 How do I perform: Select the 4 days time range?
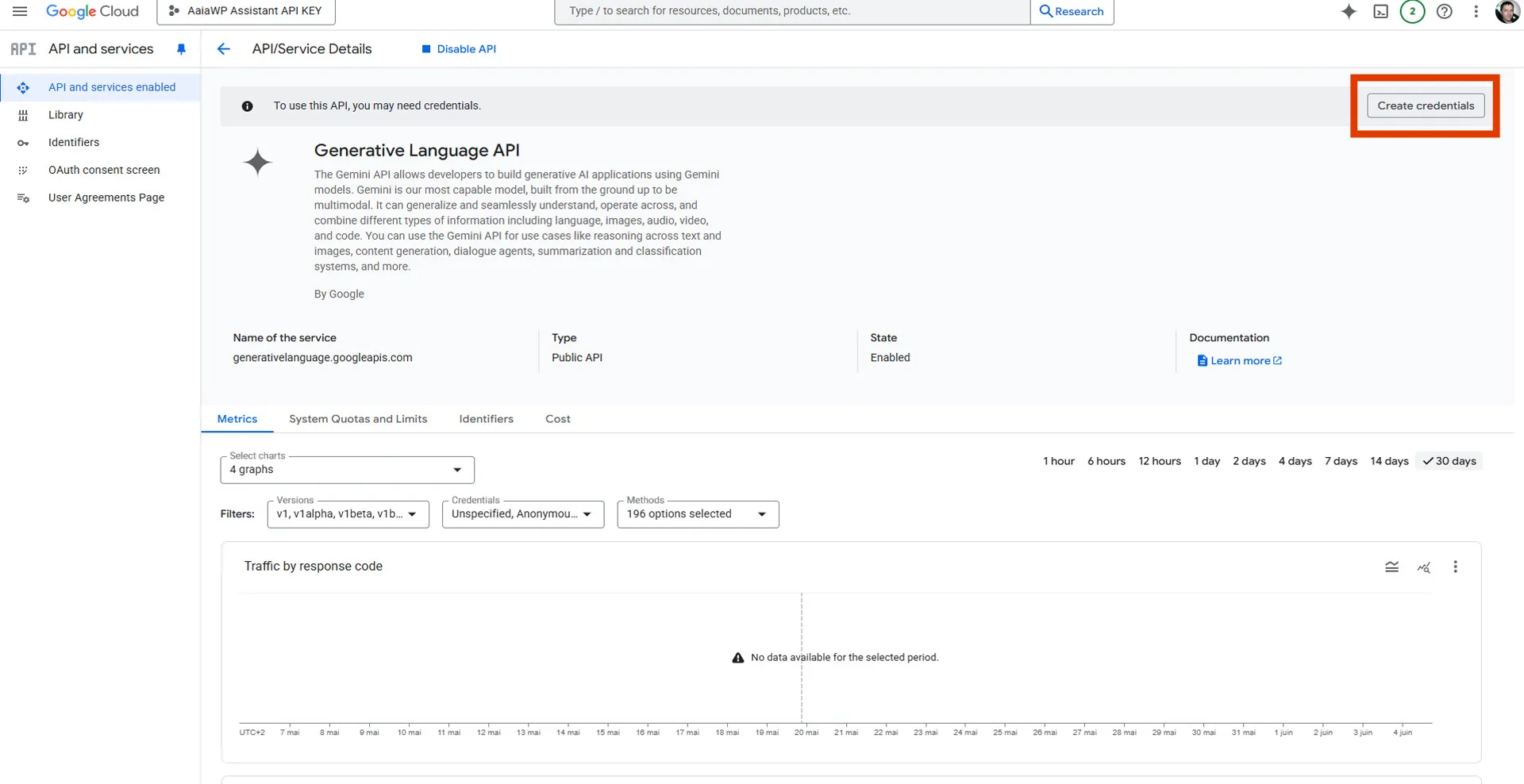click(1295, 461)
